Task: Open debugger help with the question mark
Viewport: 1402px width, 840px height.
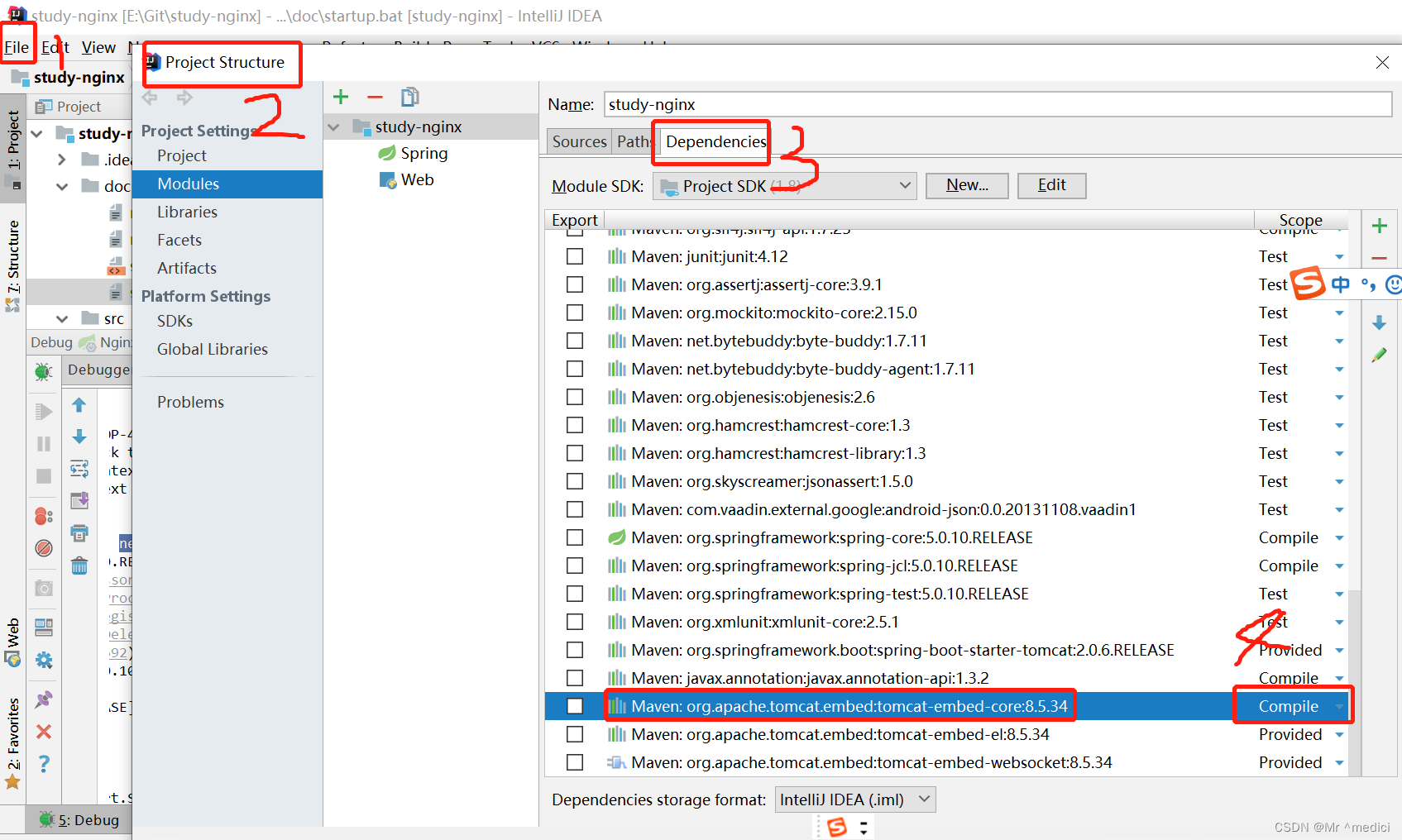Action: coord(44,764)
